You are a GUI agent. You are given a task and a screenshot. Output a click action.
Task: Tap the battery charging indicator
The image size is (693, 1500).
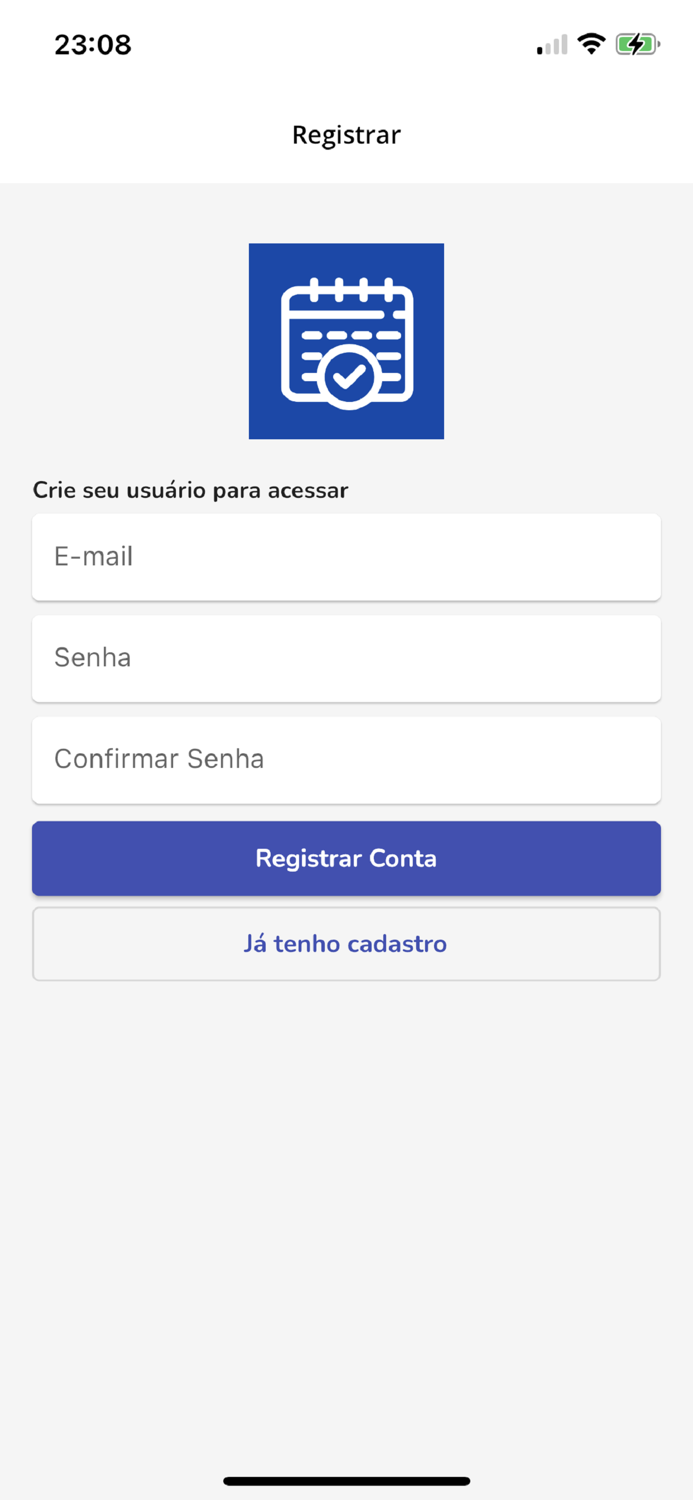(637, 43)
